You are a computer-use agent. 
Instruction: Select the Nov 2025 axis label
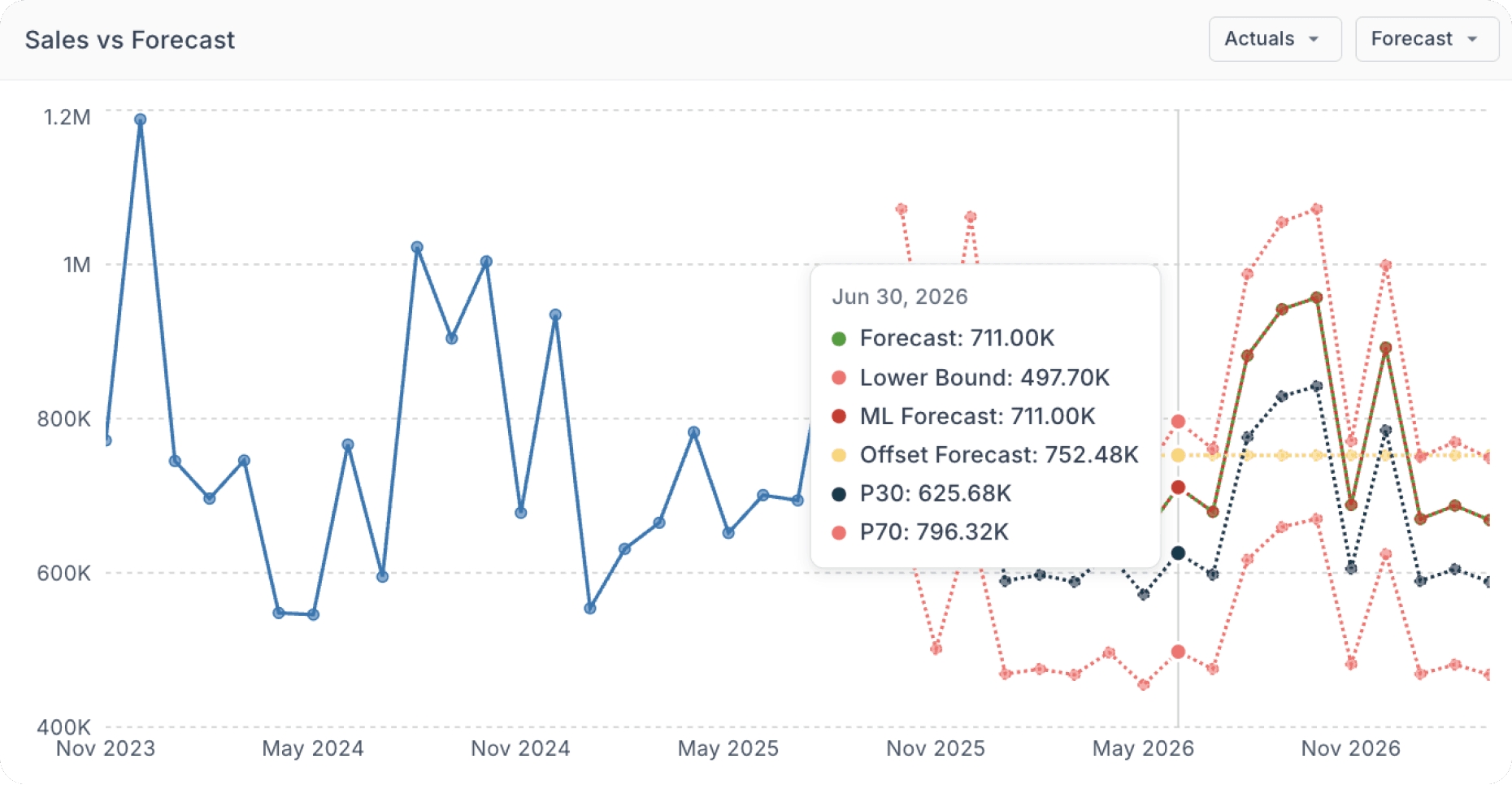click(x=936, y=748)
